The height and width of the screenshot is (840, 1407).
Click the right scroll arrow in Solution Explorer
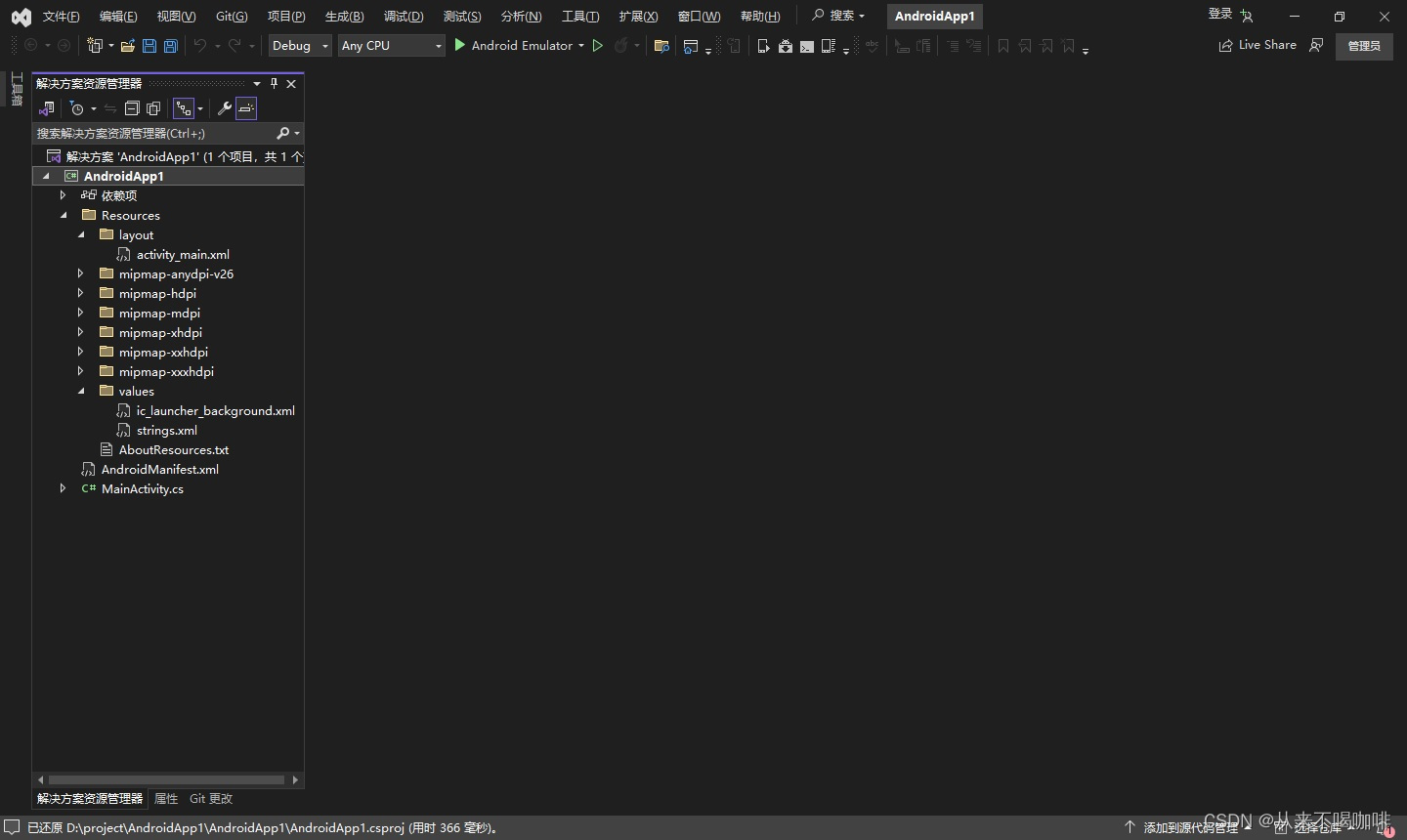[x=295, y=779]
